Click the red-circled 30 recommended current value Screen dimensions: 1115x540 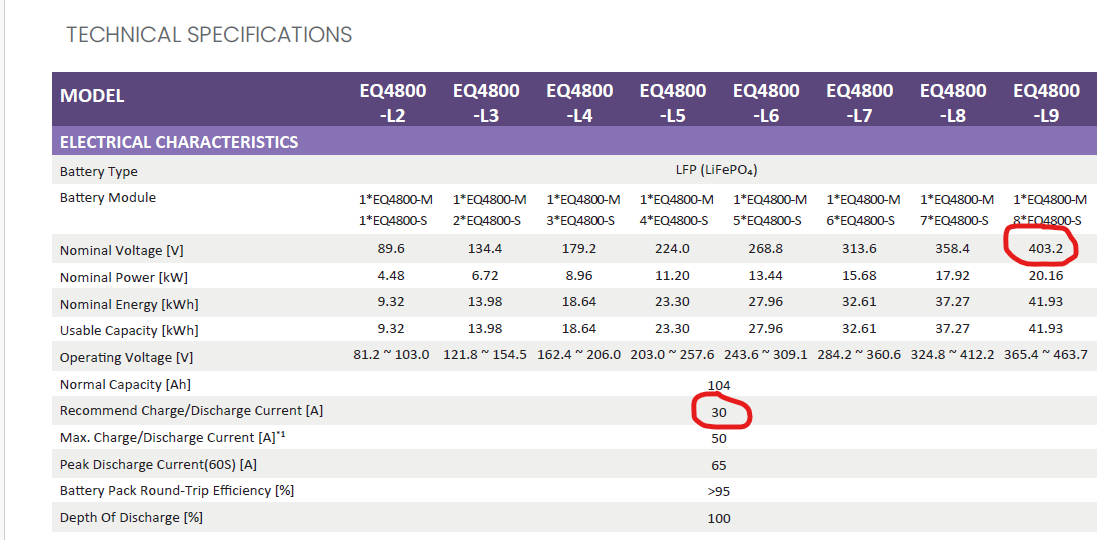point(718,412)
